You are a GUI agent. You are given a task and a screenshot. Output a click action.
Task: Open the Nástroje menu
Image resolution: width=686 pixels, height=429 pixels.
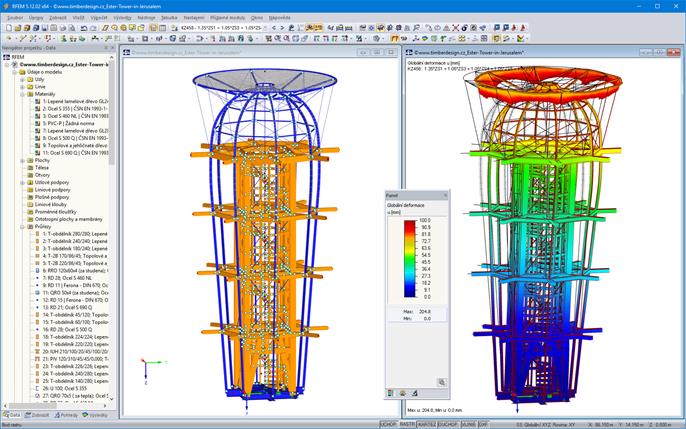[x=146, y=18]
